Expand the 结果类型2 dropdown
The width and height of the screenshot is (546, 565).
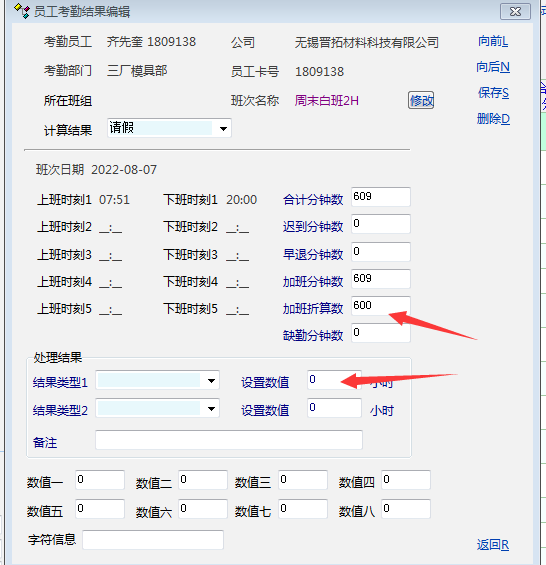tap(211, 409)
